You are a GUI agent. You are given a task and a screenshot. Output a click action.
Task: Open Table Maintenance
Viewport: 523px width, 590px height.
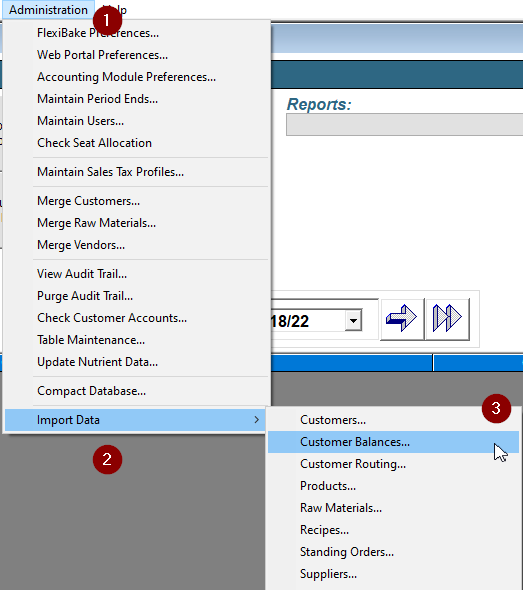click(x=137, y=340)
